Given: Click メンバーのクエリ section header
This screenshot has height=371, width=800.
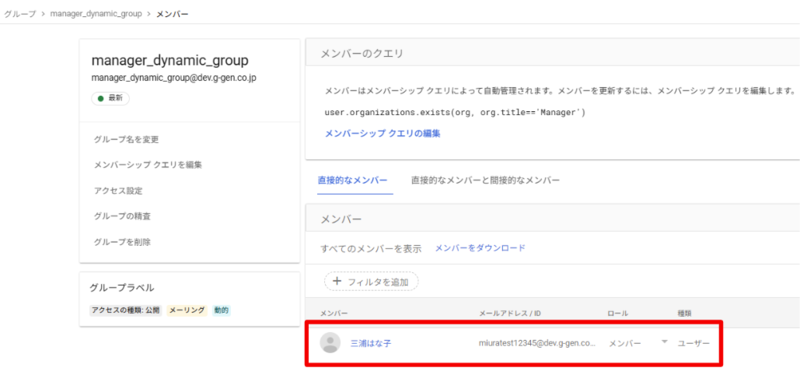Looking at the screenshot, I should [362, 53].
